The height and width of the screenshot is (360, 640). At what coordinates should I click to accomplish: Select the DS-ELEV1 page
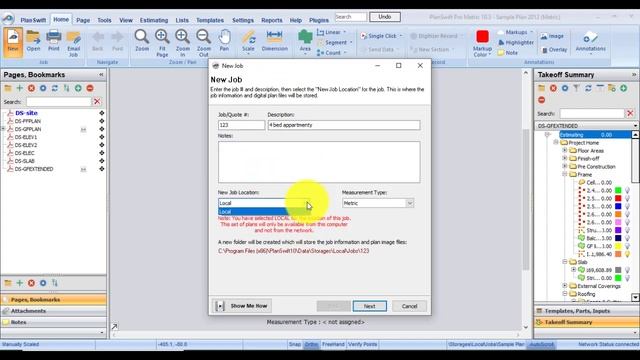26,137
